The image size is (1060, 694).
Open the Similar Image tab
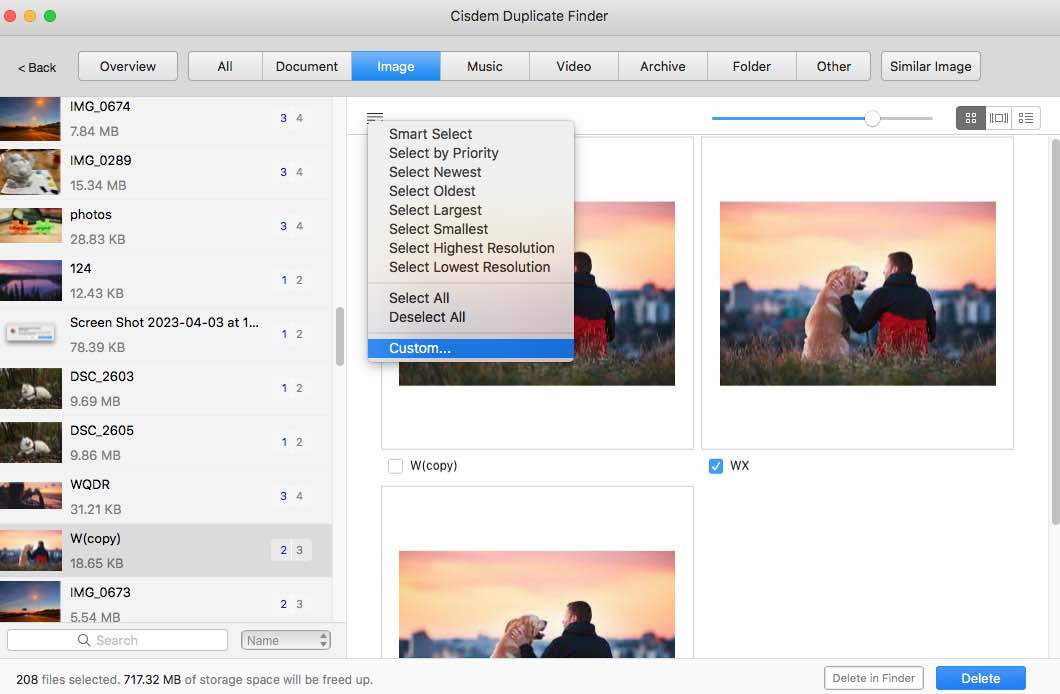pyautogui.click(x=930, y=65)
